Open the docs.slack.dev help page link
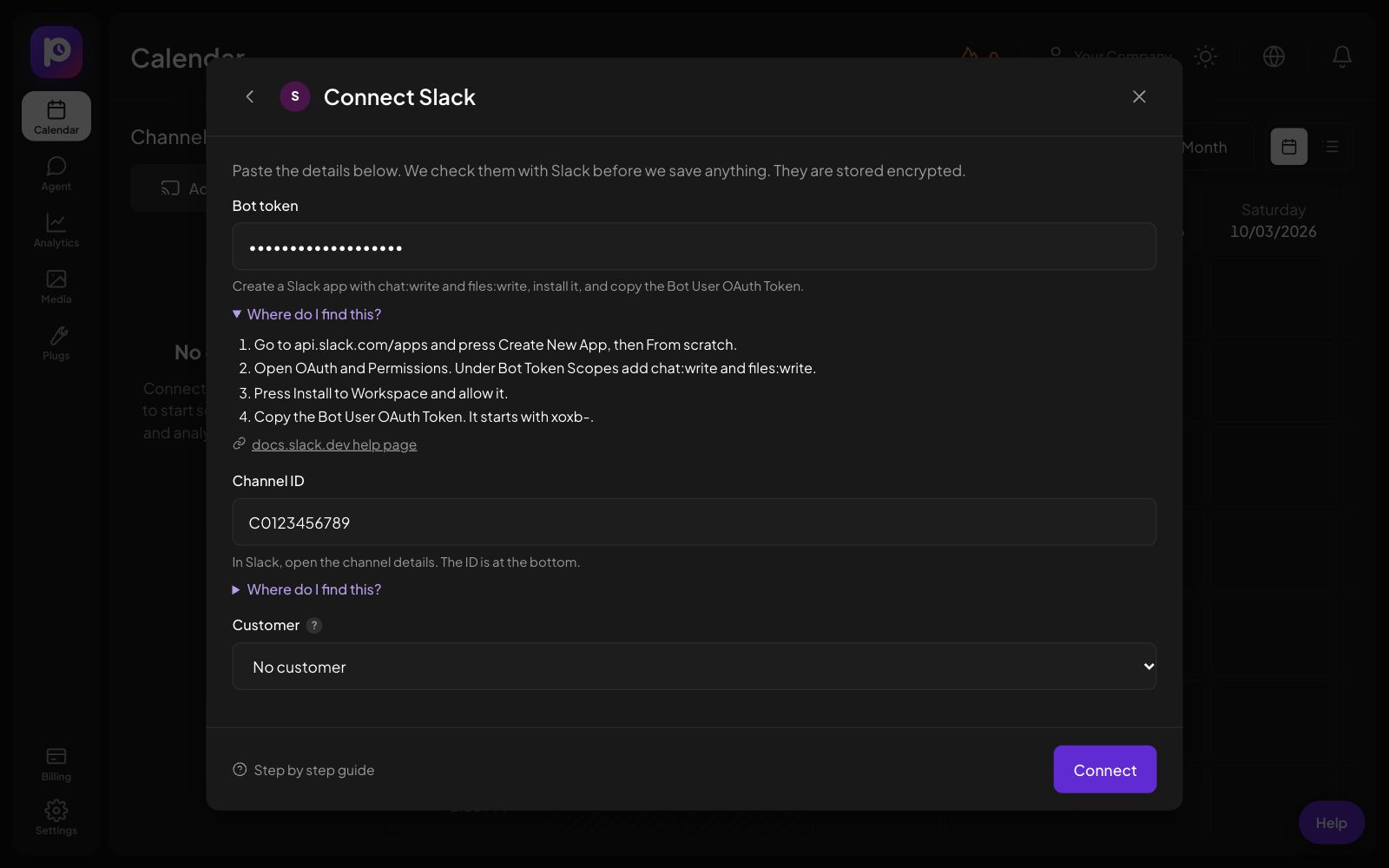This screenshot has height=868, width=1389. coord(334,444)
